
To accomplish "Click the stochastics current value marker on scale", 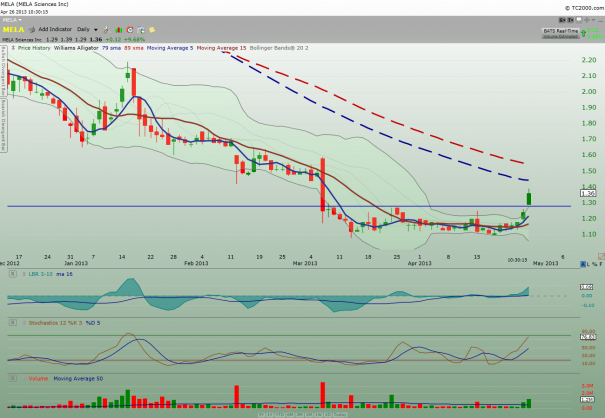I will pyautogui.click(x=588, y=337).
